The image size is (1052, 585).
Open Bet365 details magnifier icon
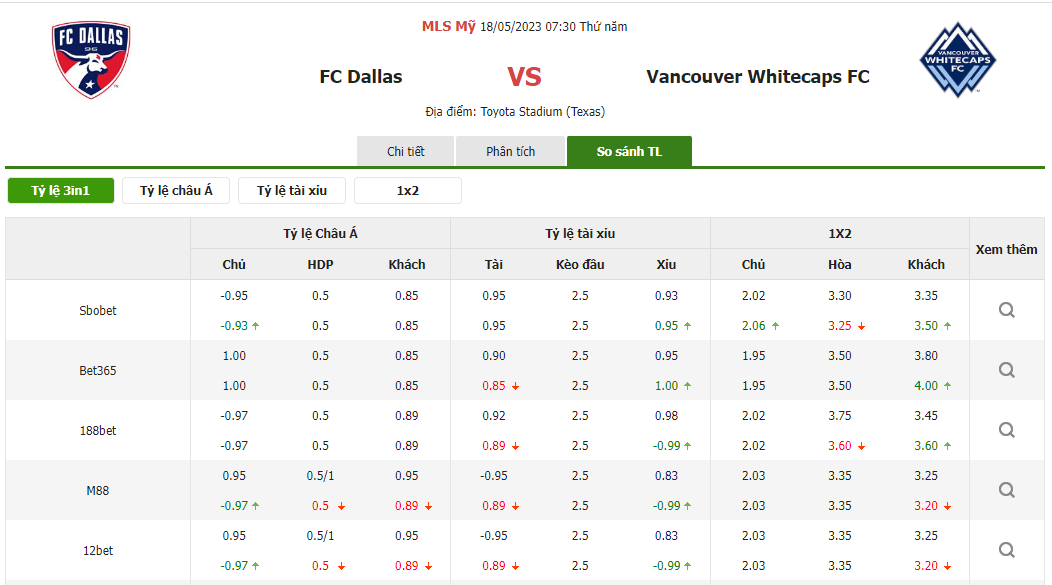click(1006, 370)
